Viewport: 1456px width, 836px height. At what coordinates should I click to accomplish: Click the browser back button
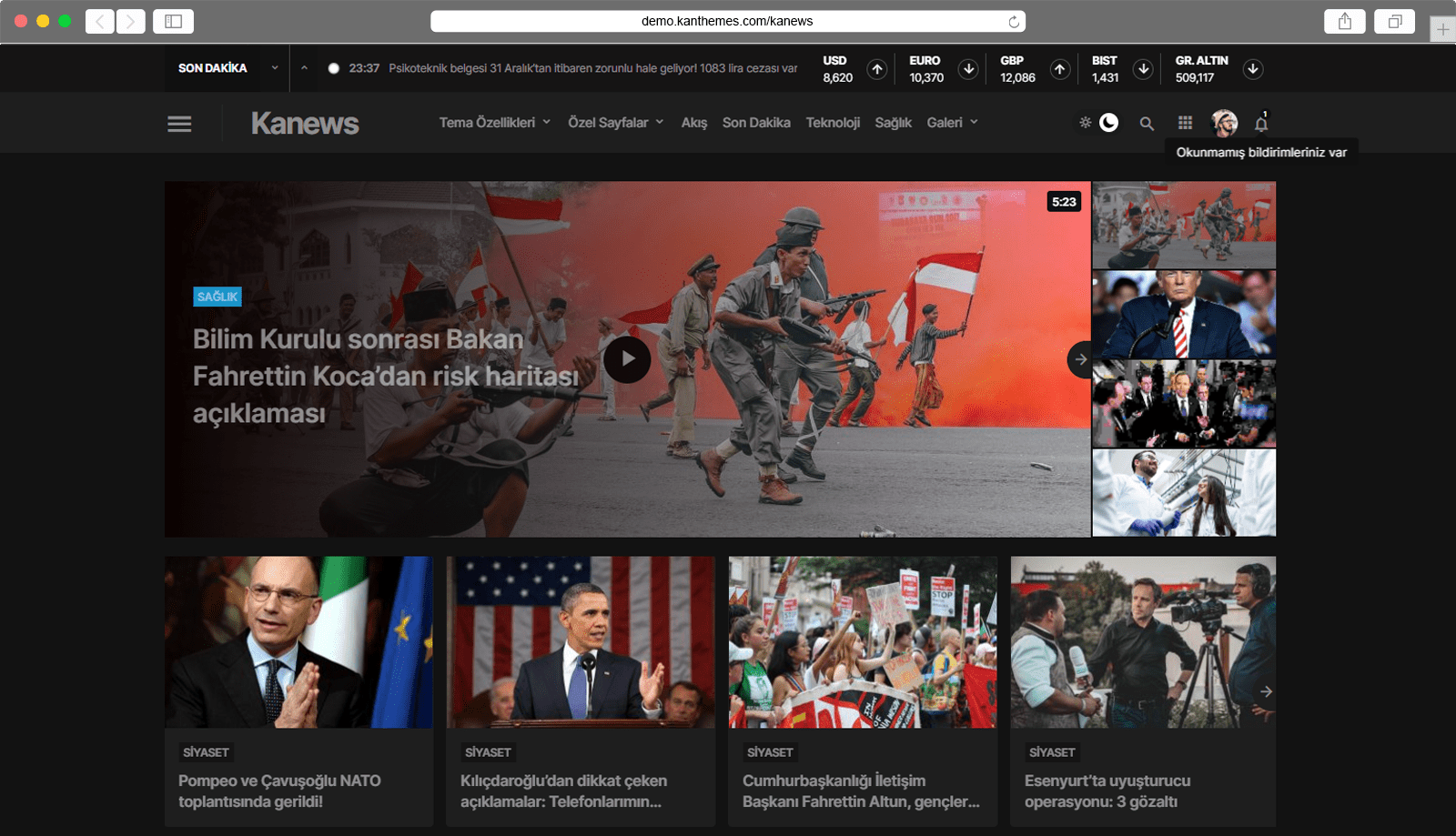(x=99, y=21)
